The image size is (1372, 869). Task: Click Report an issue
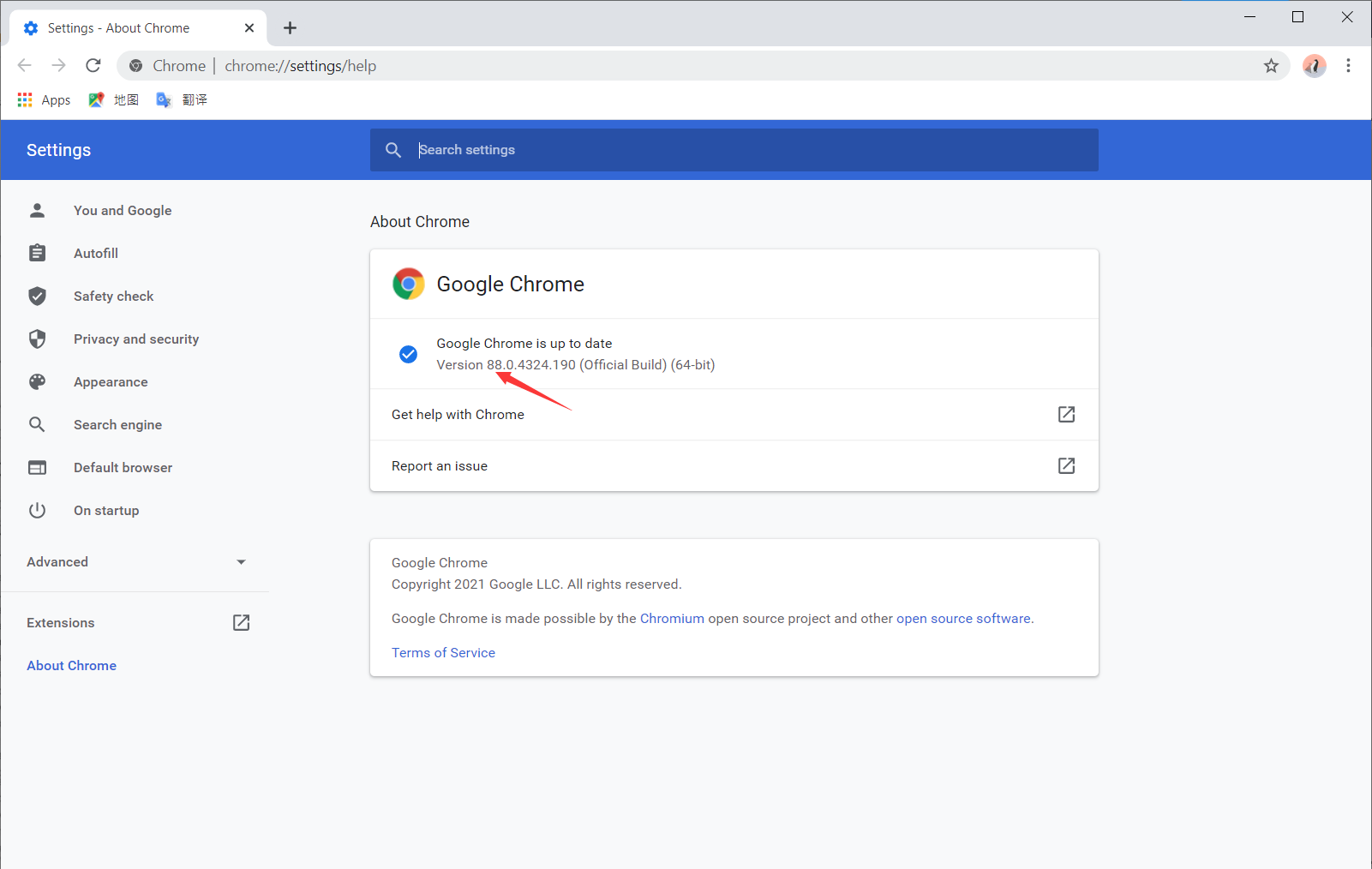click(734, 466)
